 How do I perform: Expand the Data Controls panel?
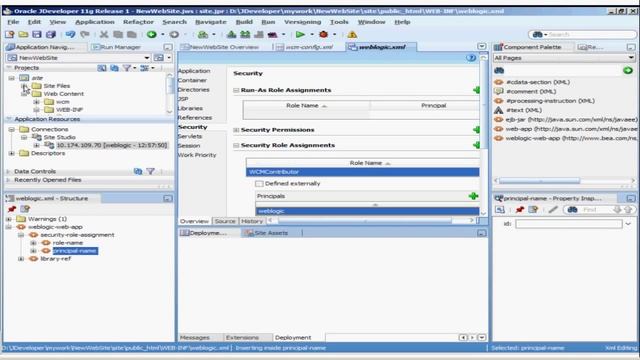click(x=8, y=171)
